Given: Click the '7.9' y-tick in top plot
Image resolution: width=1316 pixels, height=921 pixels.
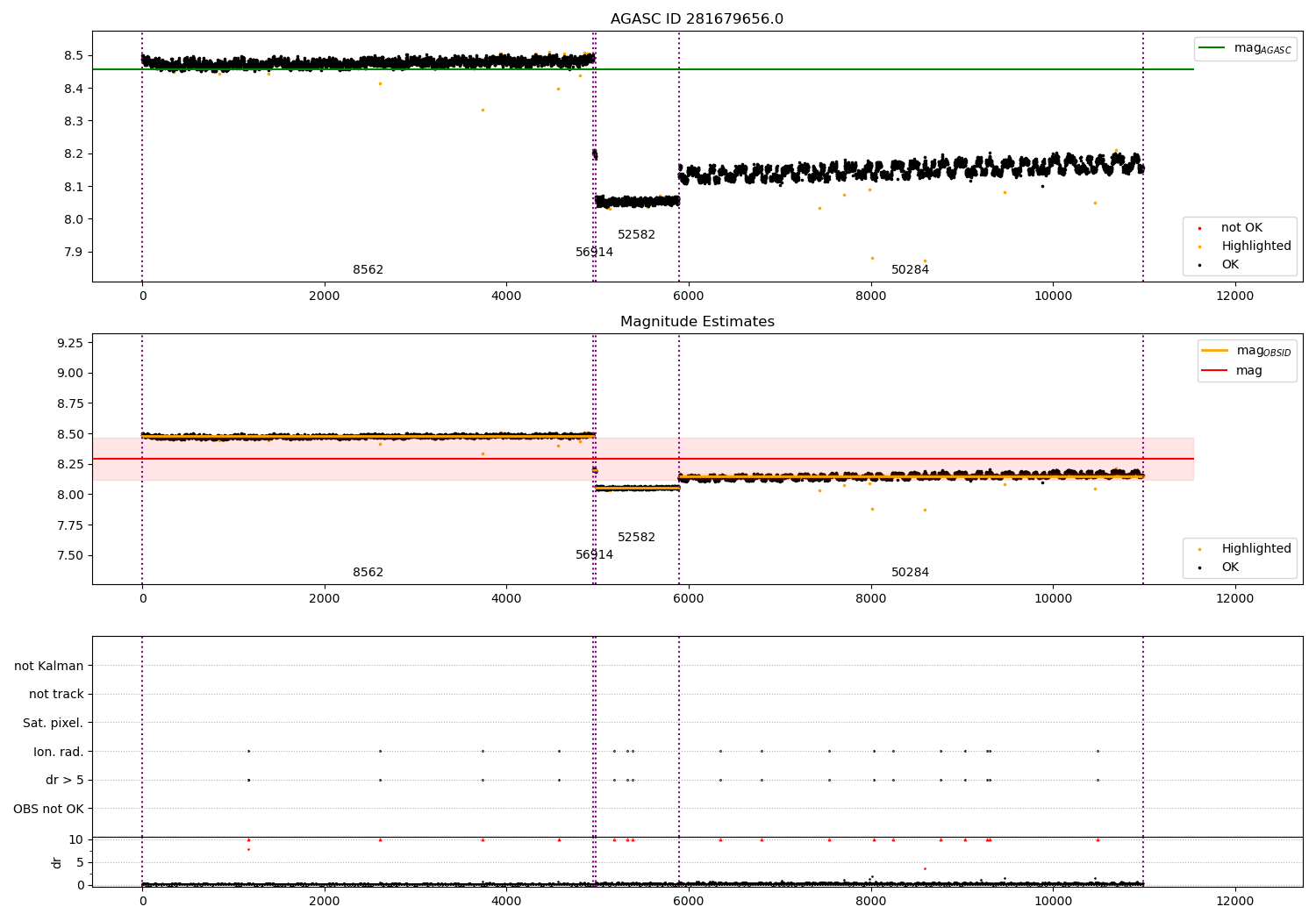Looking at the screenshot, I should tap(74, 253).
